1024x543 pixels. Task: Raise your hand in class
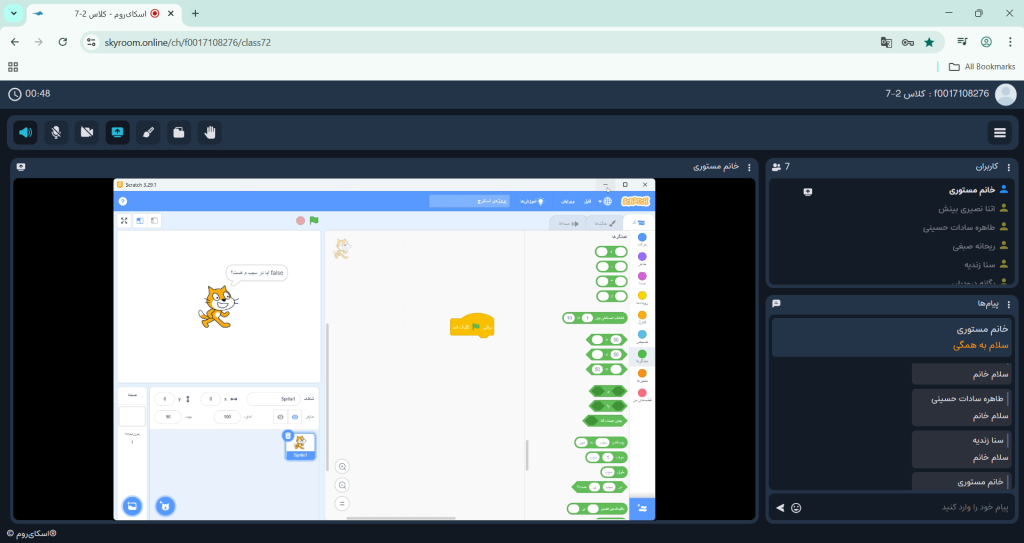[210, 132]
